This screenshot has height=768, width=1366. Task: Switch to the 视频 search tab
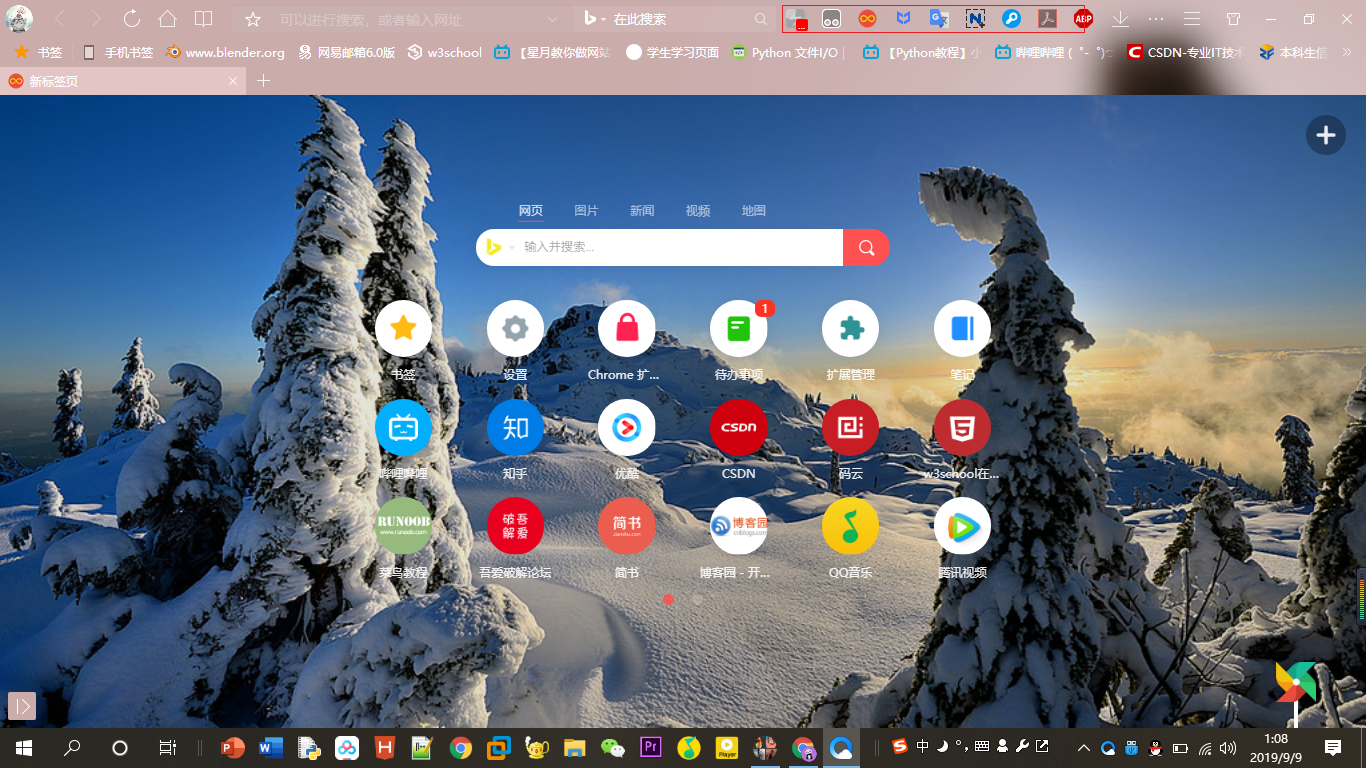click(x=698, y=210)
